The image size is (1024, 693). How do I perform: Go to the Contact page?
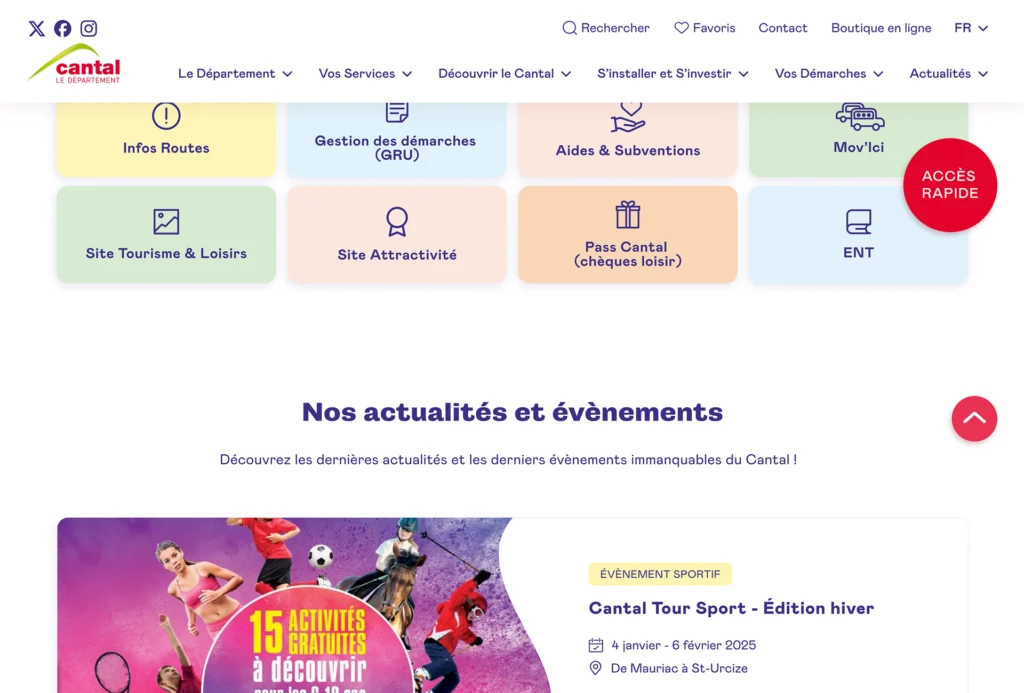tap(782, 28)
